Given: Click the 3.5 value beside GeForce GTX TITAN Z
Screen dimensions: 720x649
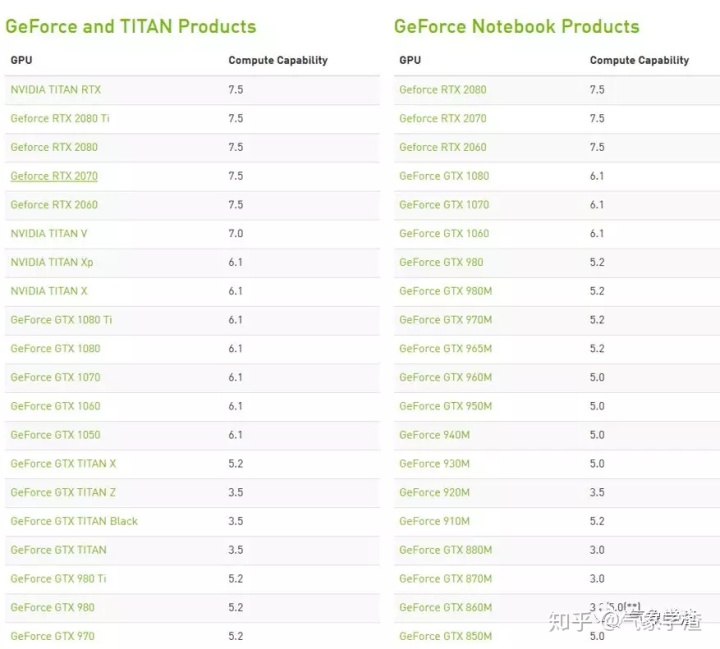Looking at the screenshot, I should click(x=236, y=492).
